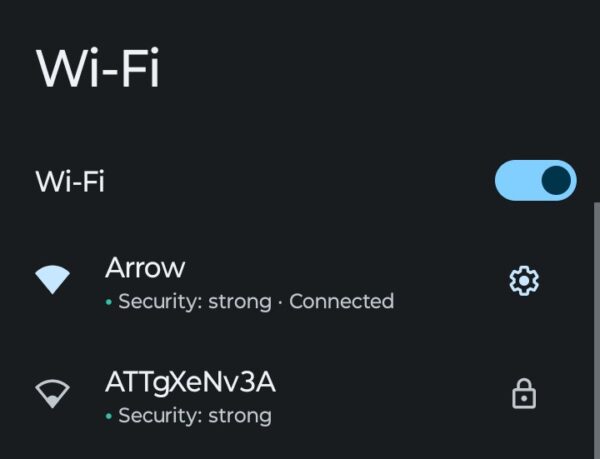Turn off the Wi-Fi switch
This screenshot has height=459, width=600.
coord(535,181)
